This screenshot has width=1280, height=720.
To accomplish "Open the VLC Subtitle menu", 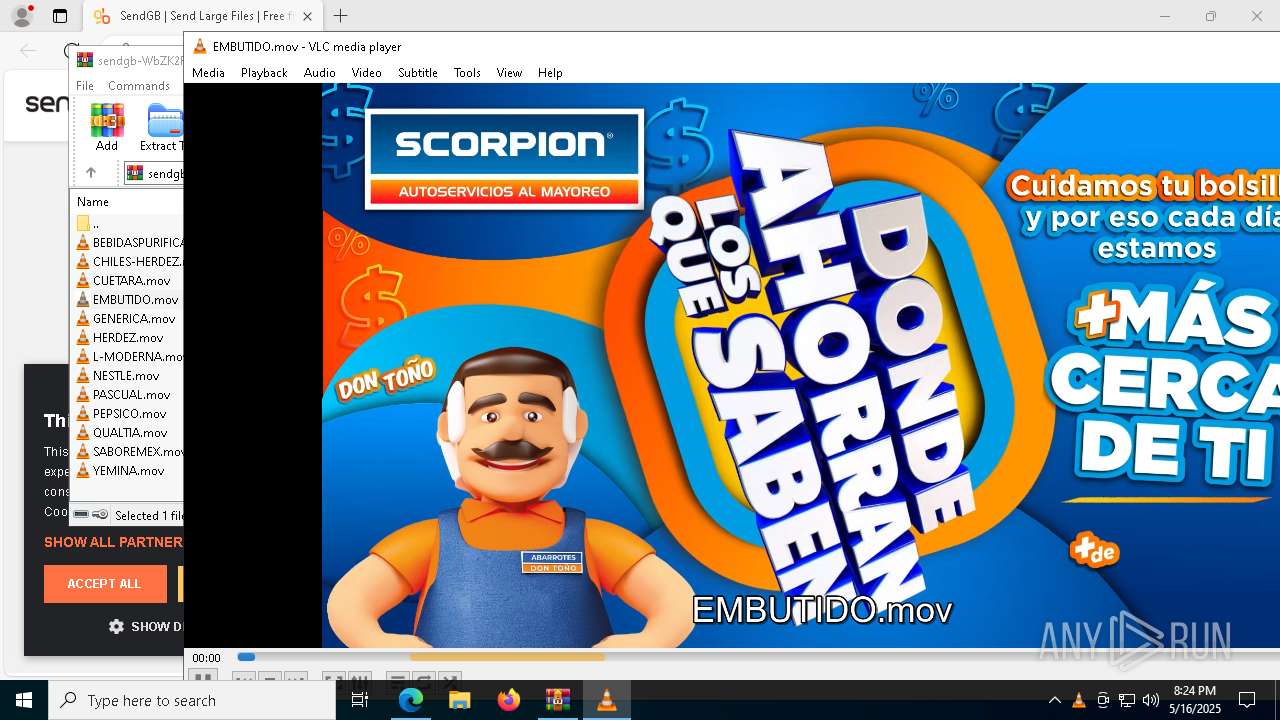I will click(x=417, y=72).
